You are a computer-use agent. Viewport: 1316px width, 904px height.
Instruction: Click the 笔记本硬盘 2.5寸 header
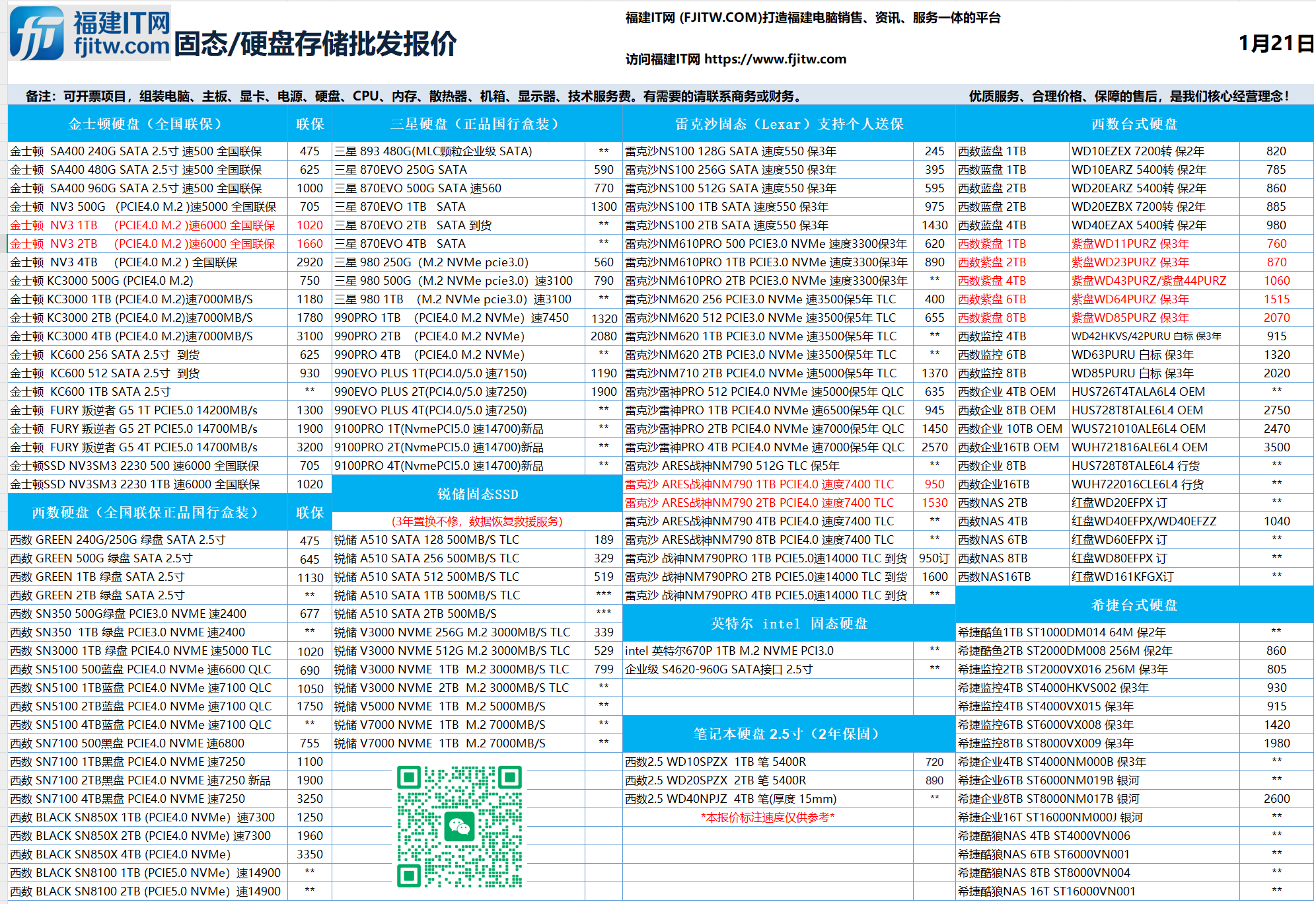(789, 734)
